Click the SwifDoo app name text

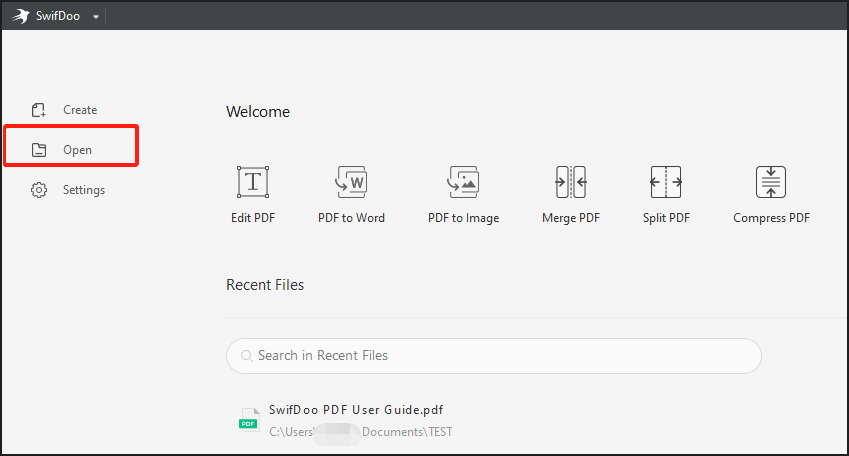coord(58,16)
